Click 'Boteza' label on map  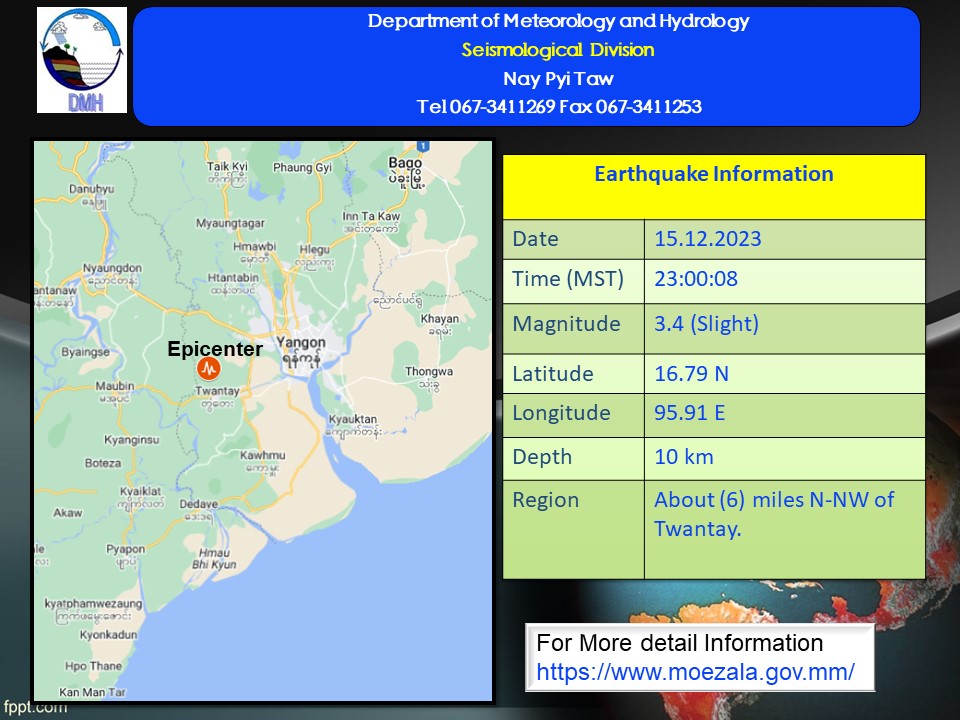(x=103, y=463)
